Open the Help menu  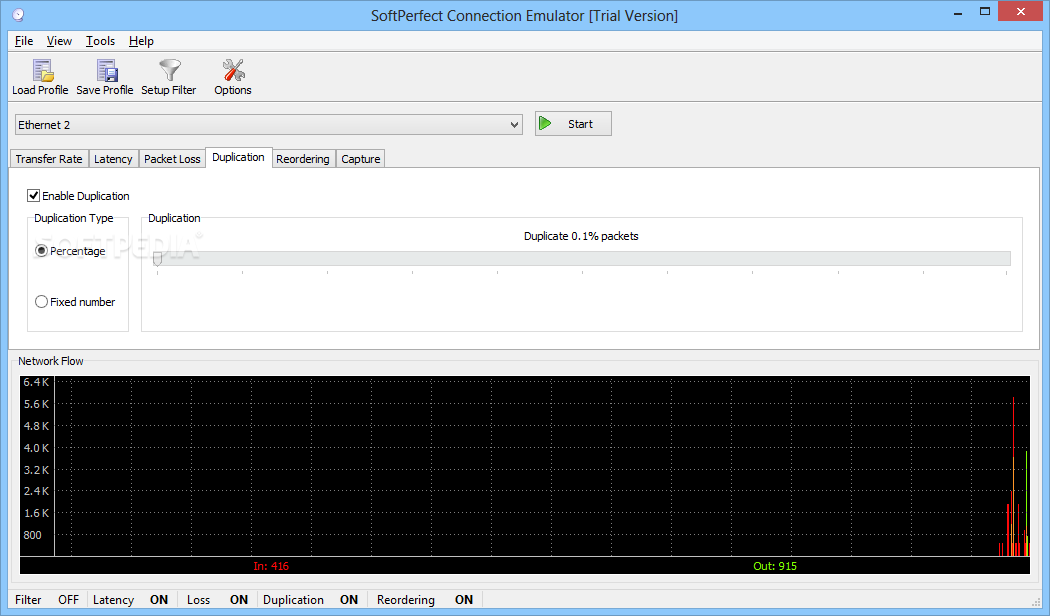(141, 41)
